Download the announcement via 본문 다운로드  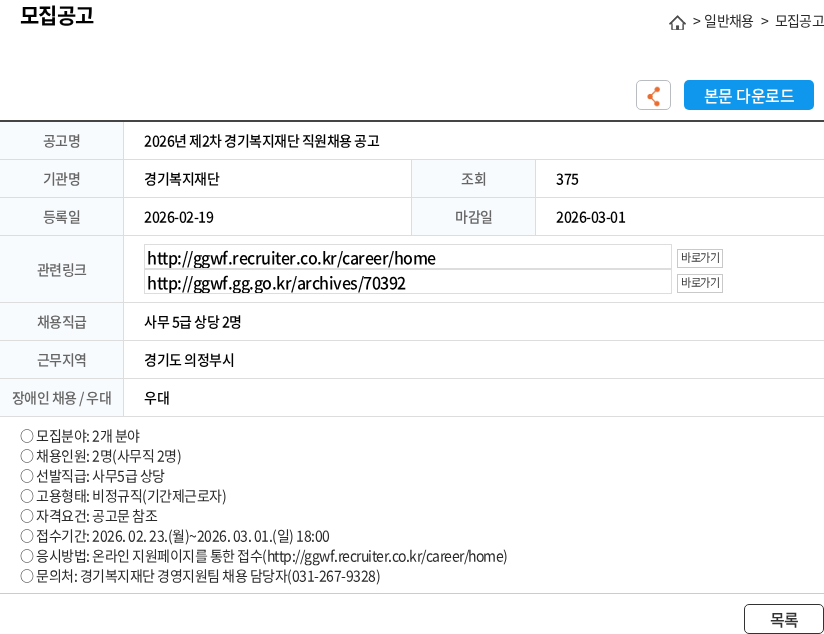tap(749, 95)
